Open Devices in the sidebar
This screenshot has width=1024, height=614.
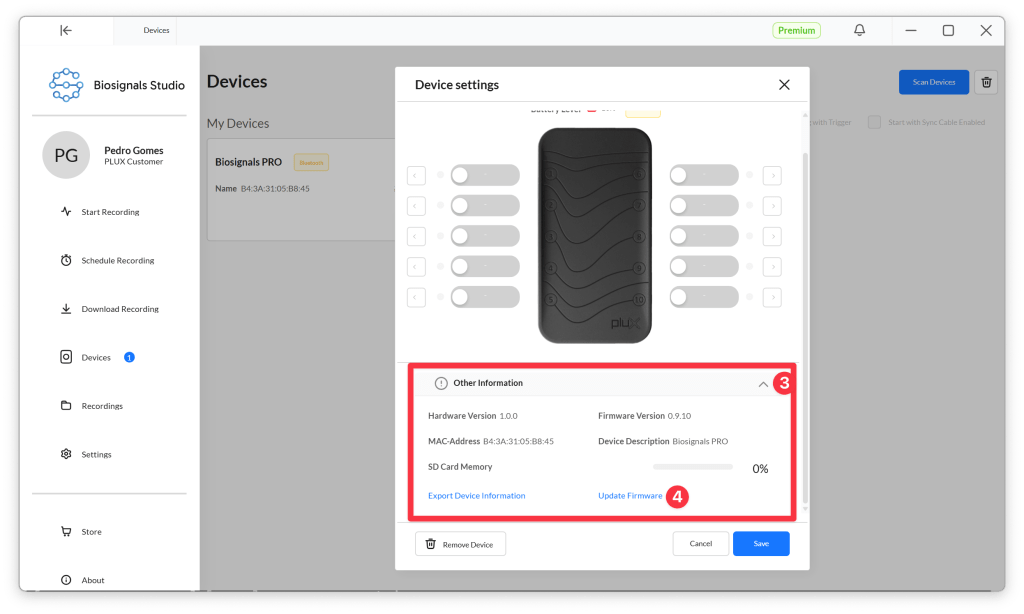[x=96, y=357]
